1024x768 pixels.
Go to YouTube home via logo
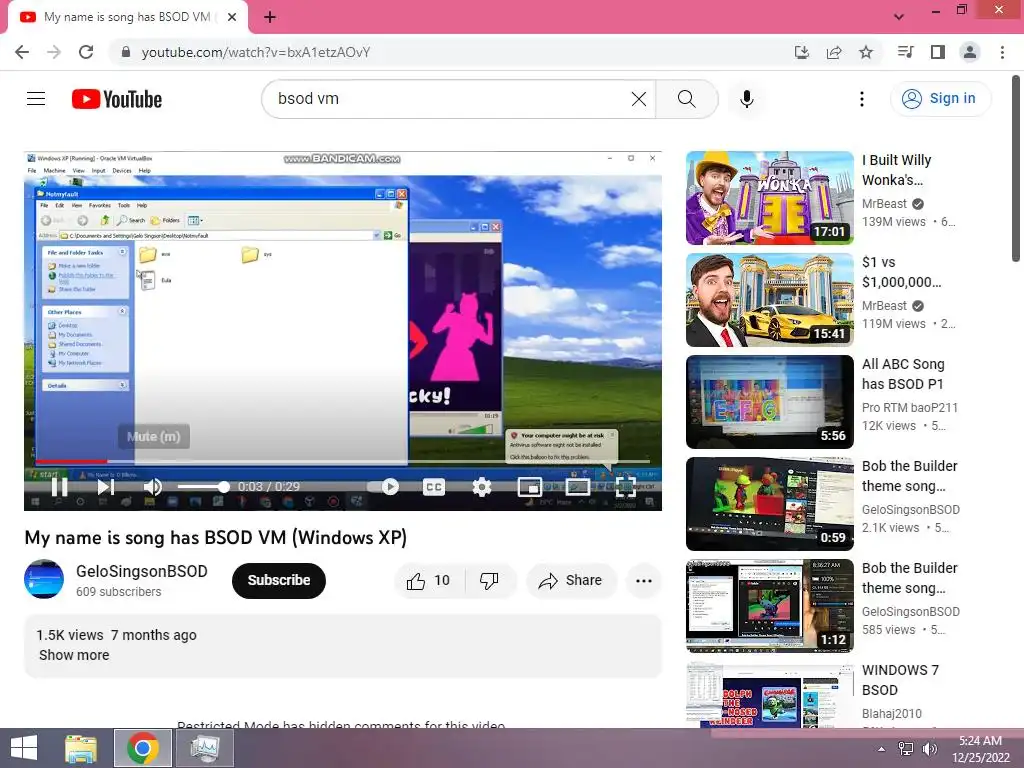point(117,99)
